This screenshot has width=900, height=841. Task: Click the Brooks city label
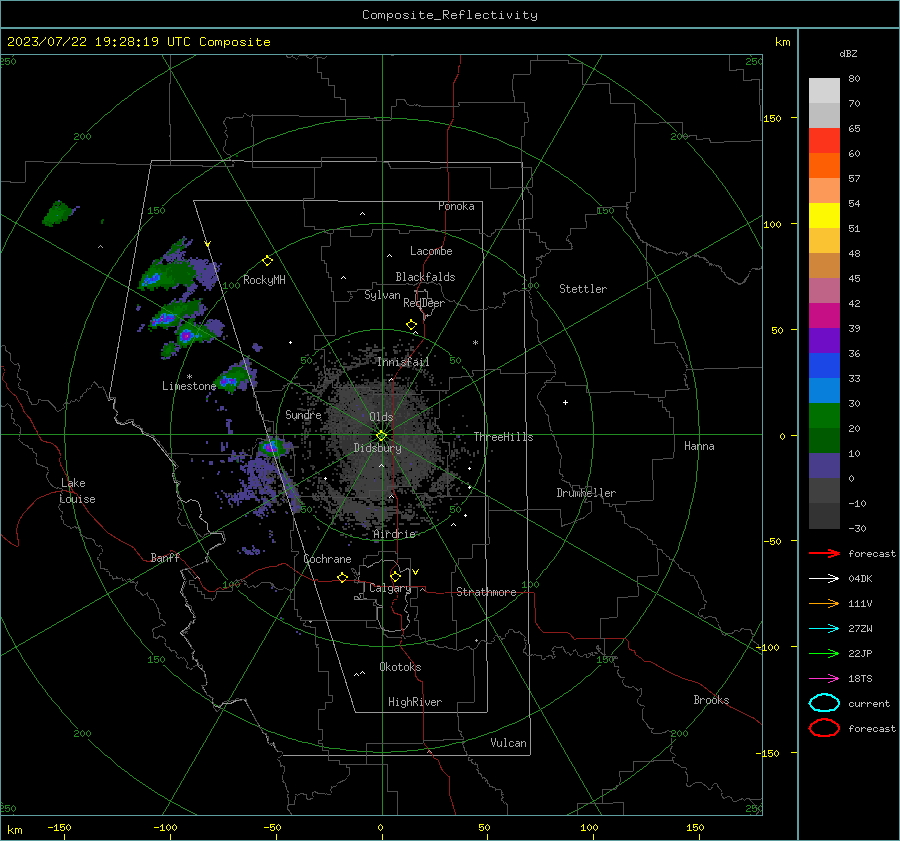click(x=711, y=700)
